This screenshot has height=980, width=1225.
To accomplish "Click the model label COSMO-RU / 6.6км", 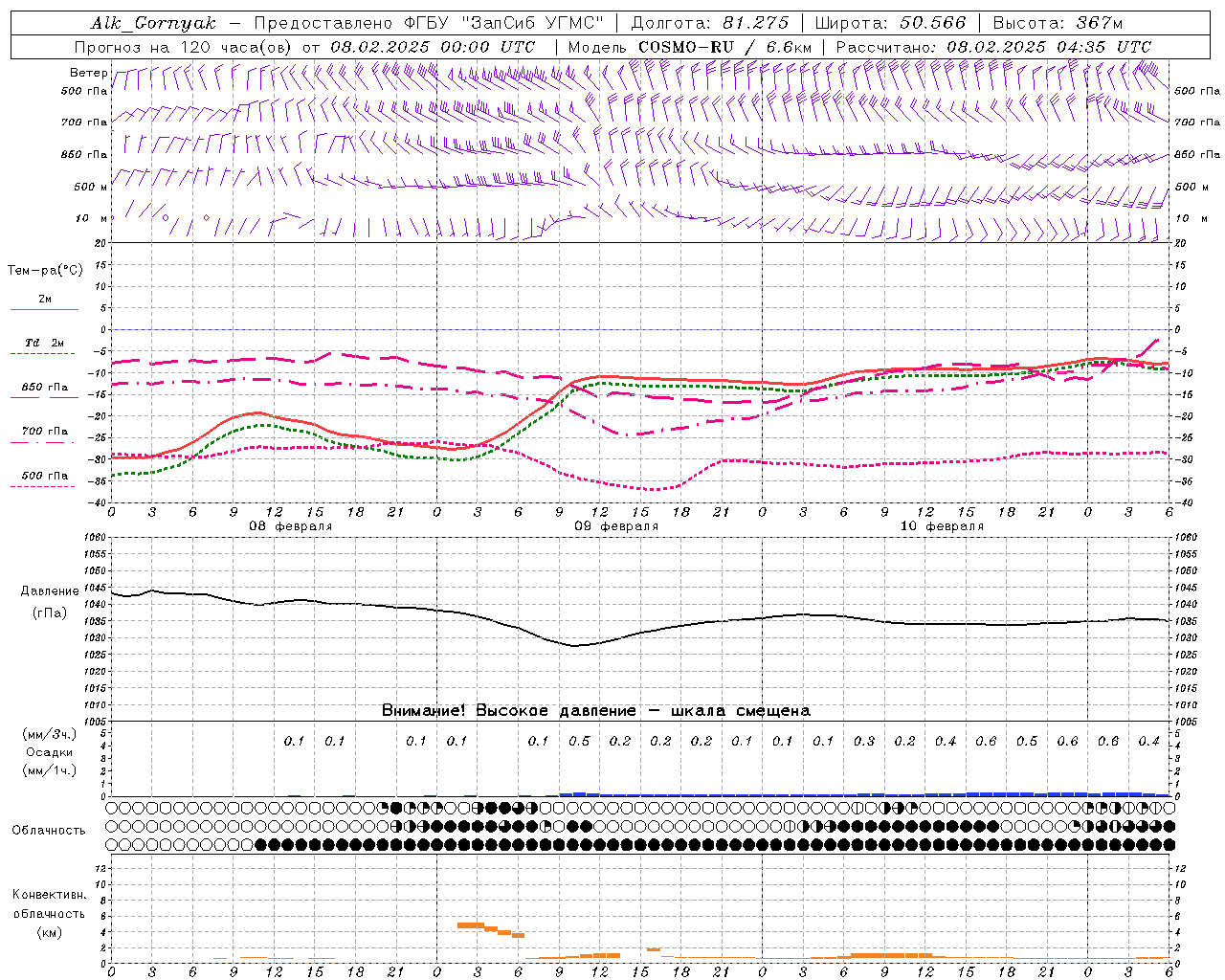I will tap(725, 47).
